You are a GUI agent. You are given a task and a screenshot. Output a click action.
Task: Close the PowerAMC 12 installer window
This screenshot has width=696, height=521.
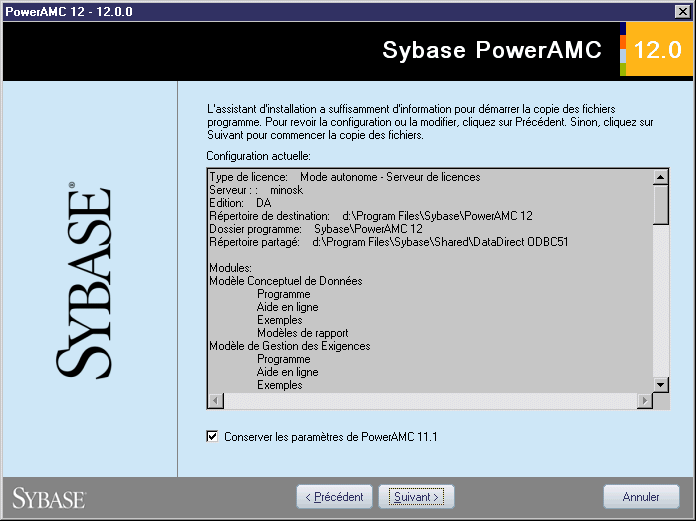[x=683, y=12]
